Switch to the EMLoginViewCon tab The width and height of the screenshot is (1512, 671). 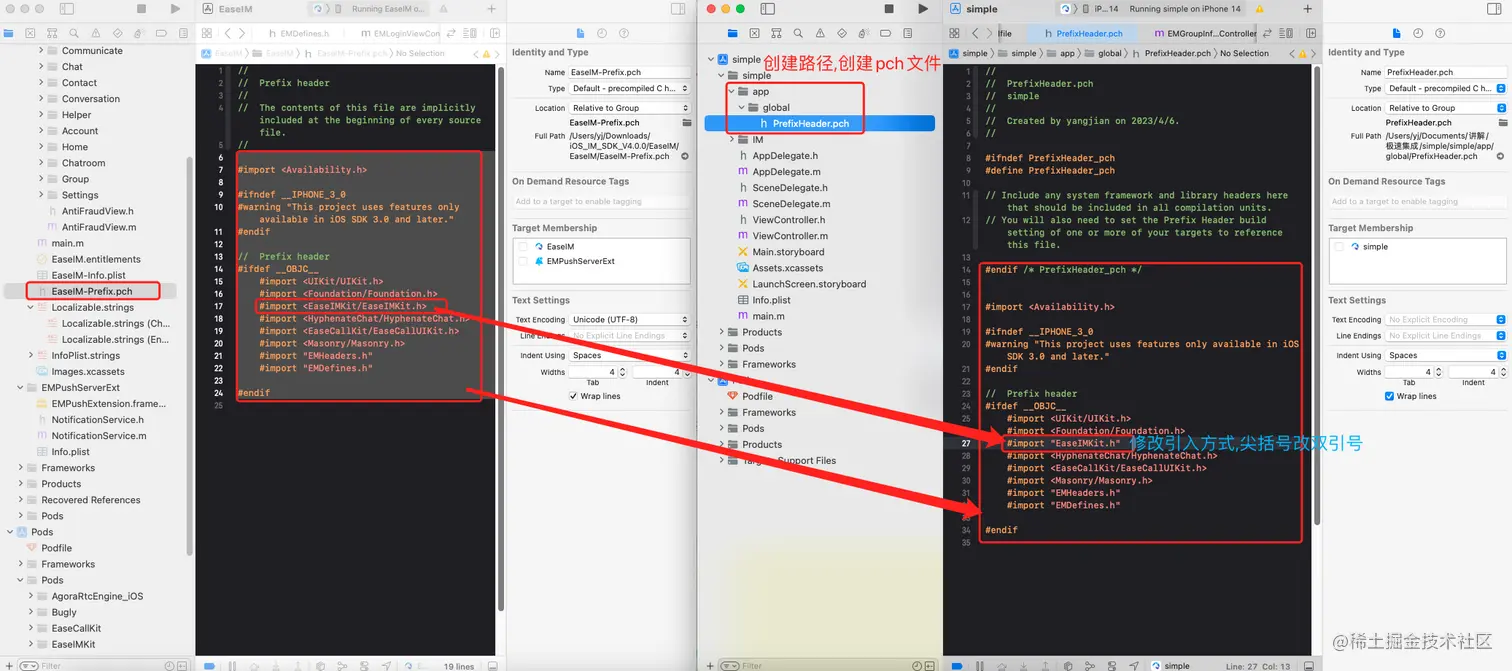pos(400,34)
